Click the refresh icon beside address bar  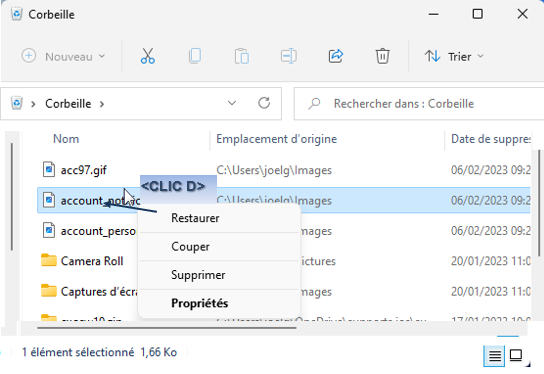264,103
